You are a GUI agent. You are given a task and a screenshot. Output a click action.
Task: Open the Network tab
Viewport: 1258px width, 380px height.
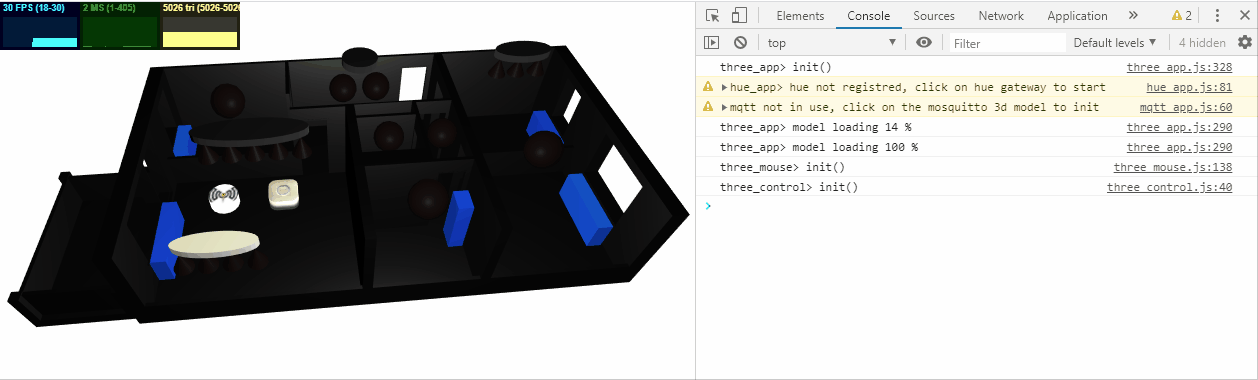1001,16
